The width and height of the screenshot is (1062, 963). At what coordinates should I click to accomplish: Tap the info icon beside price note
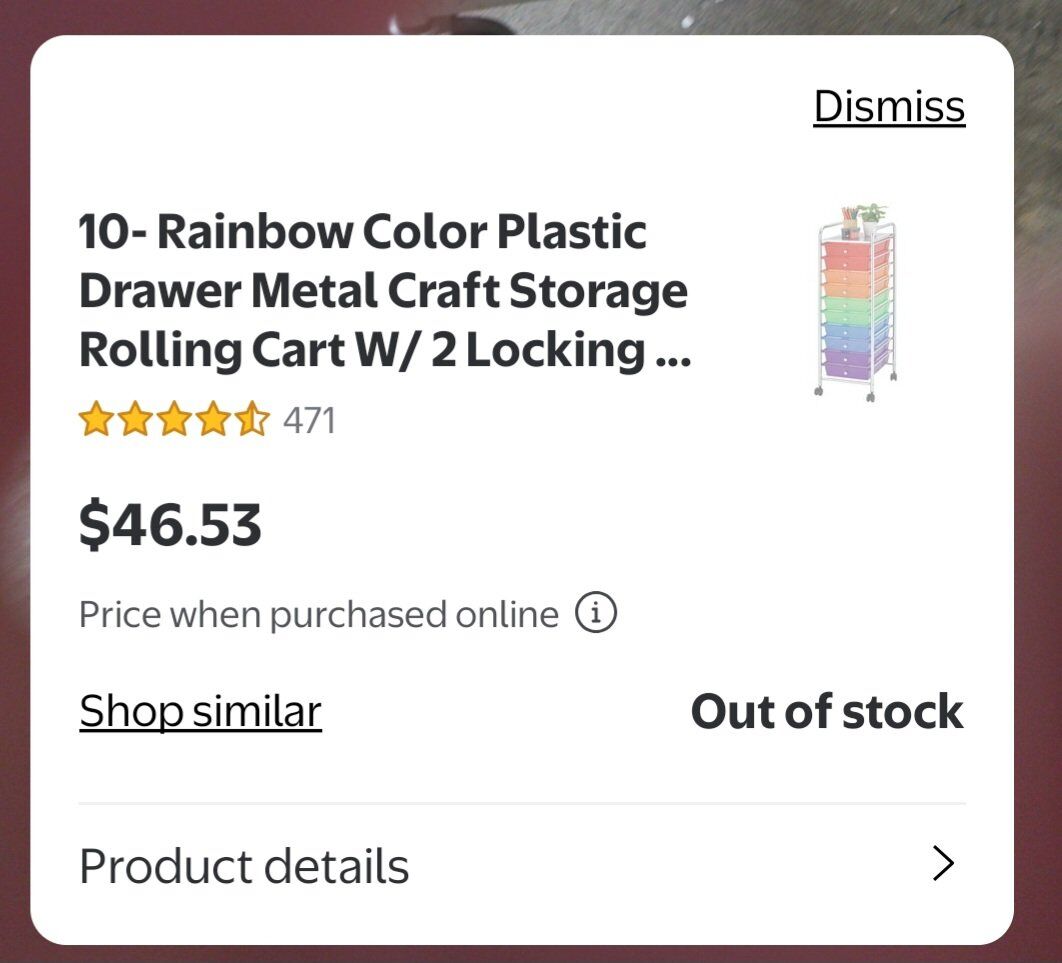point(596,613)
